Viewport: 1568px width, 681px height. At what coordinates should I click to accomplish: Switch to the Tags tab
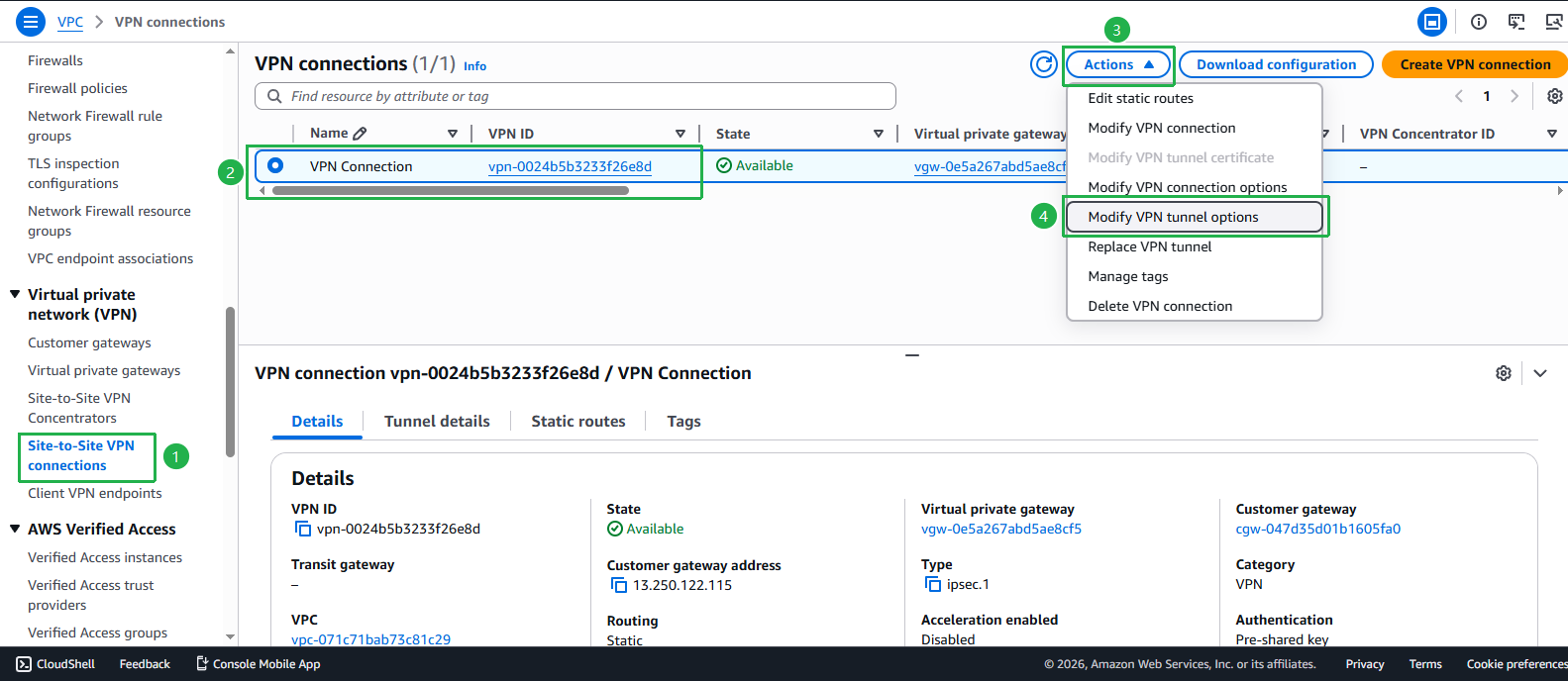pyautogui.click(x=683, y=421)
